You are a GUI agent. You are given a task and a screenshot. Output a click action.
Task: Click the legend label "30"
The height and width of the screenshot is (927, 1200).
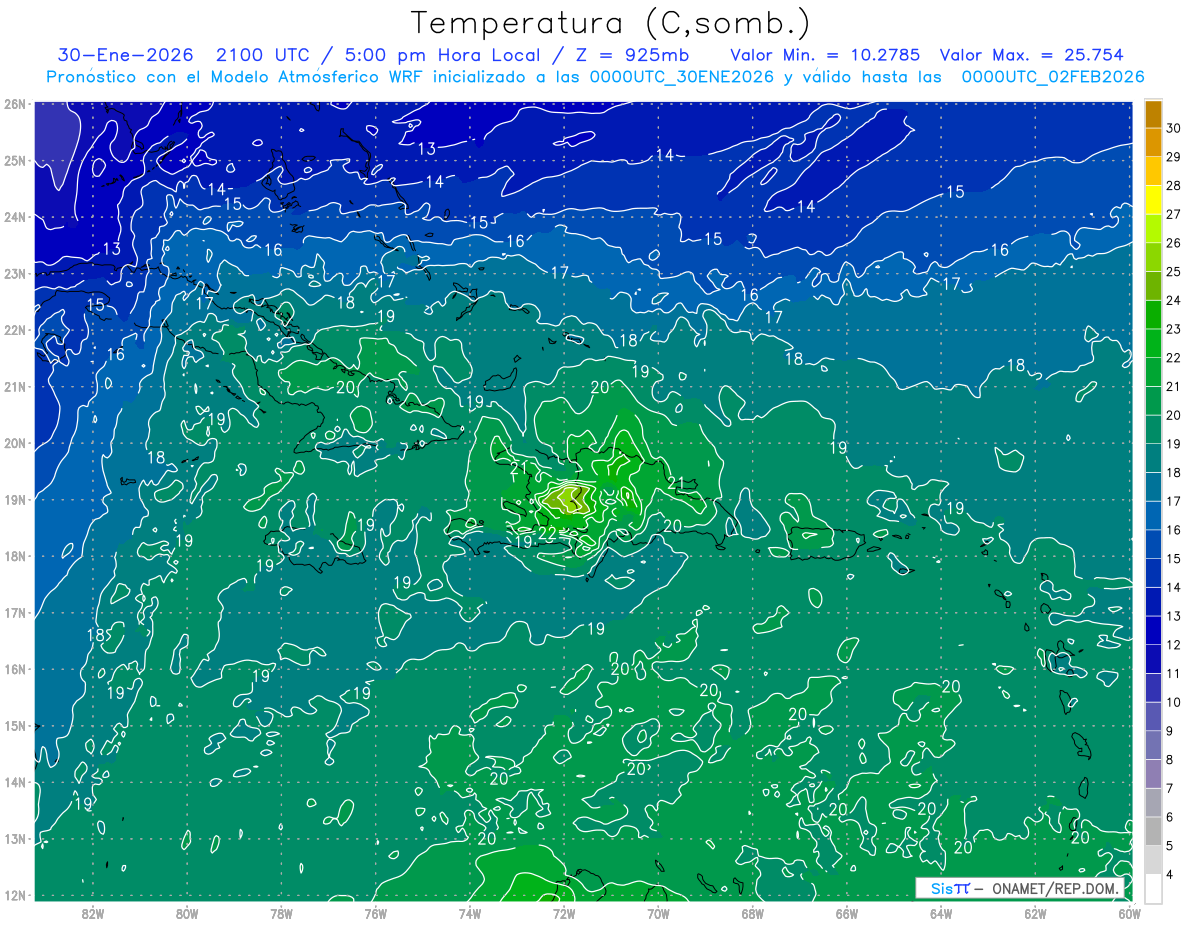[1174, 128]
